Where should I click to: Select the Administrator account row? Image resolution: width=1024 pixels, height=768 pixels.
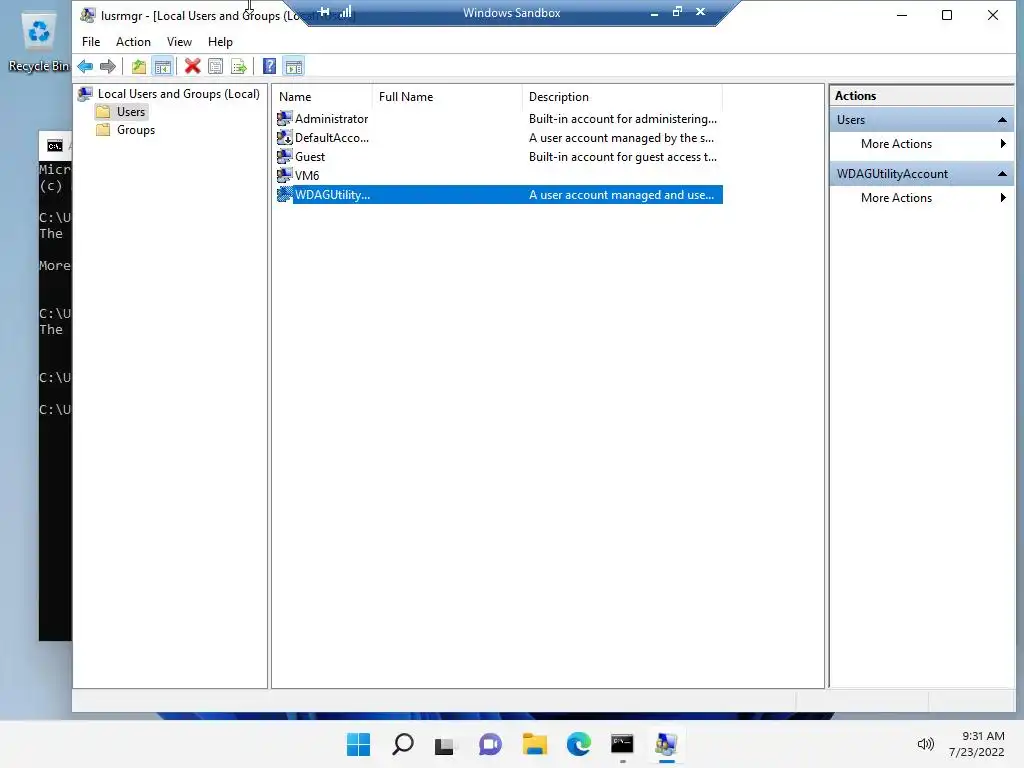tap(499, 118)
